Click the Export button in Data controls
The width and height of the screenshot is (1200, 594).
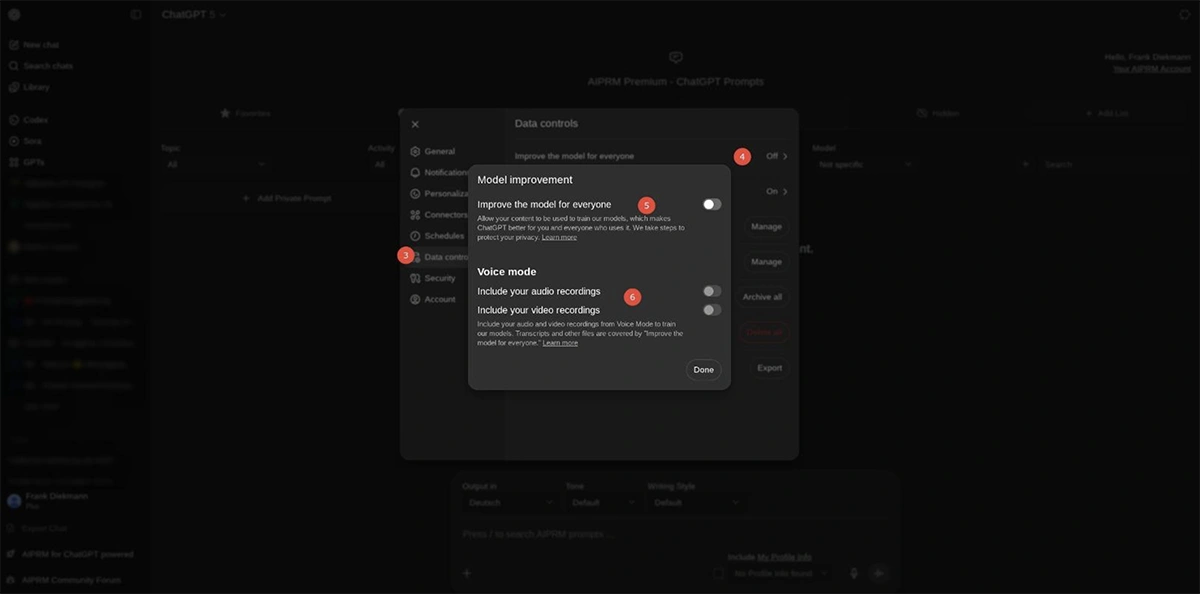click(769, 368)
